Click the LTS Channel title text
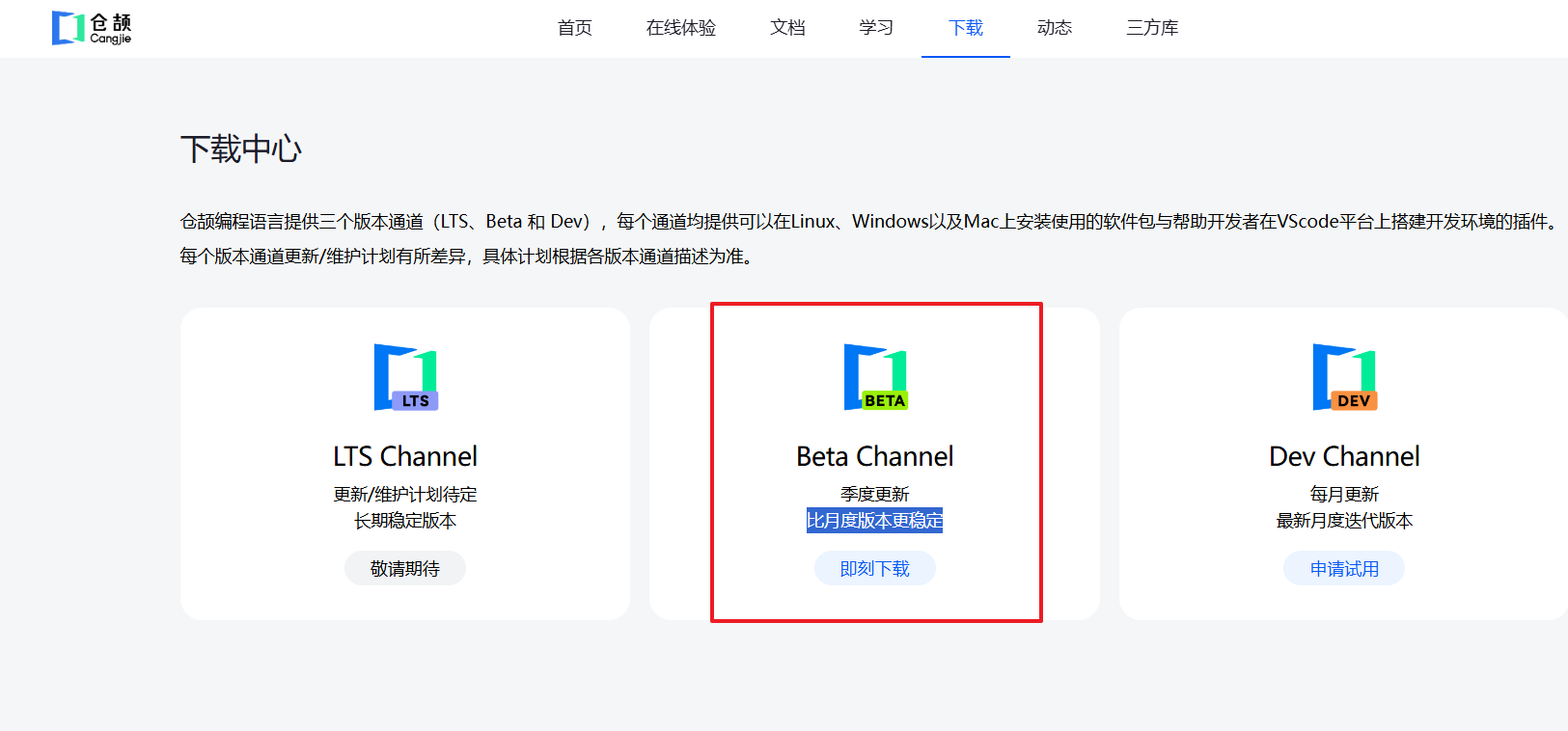Image resolution: width=1568 pixels, height=731 pixels. tap(405, 456)
